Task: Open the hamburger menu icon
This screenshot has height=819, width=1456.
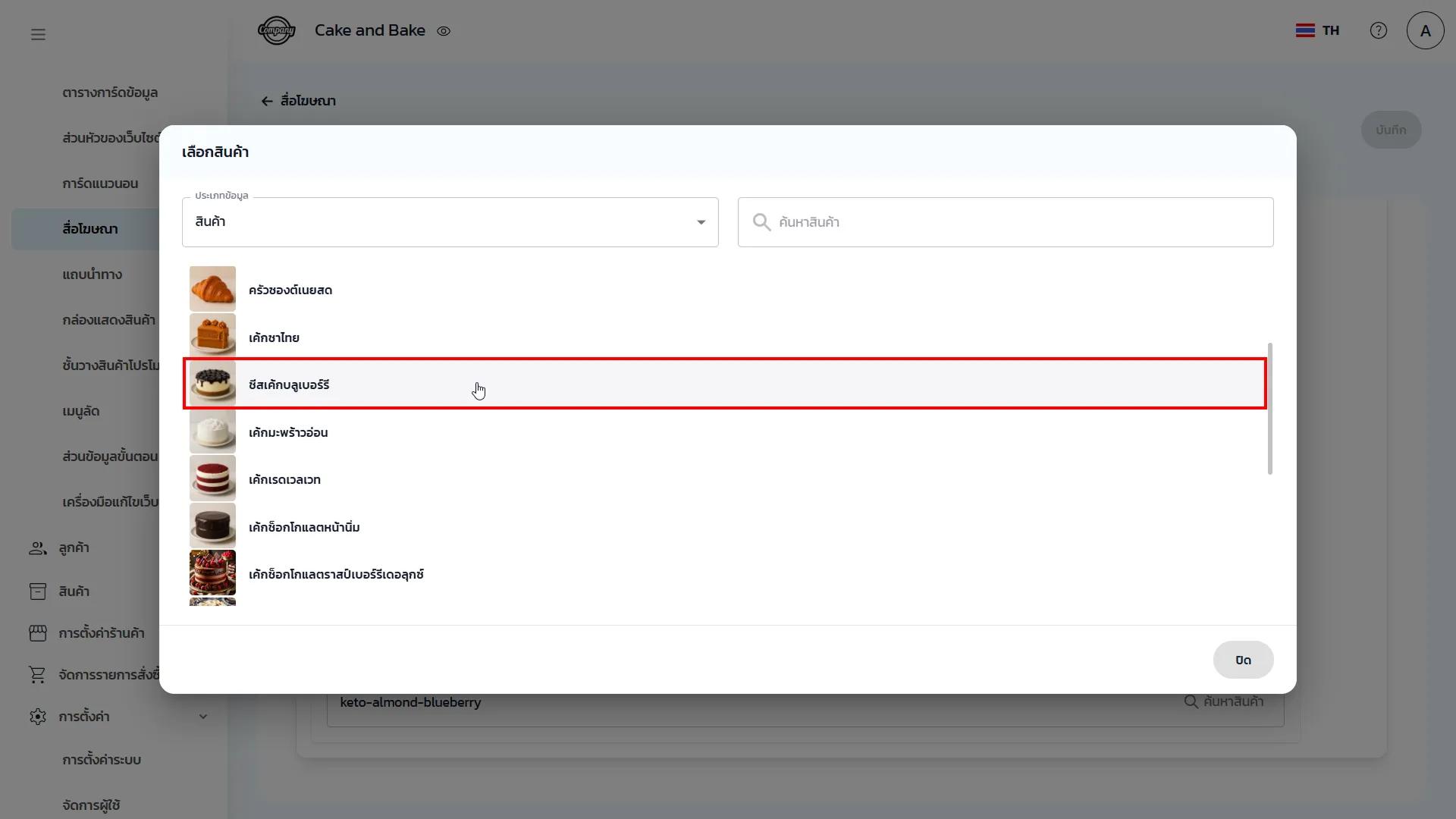Action: click(x=38, y=34)
